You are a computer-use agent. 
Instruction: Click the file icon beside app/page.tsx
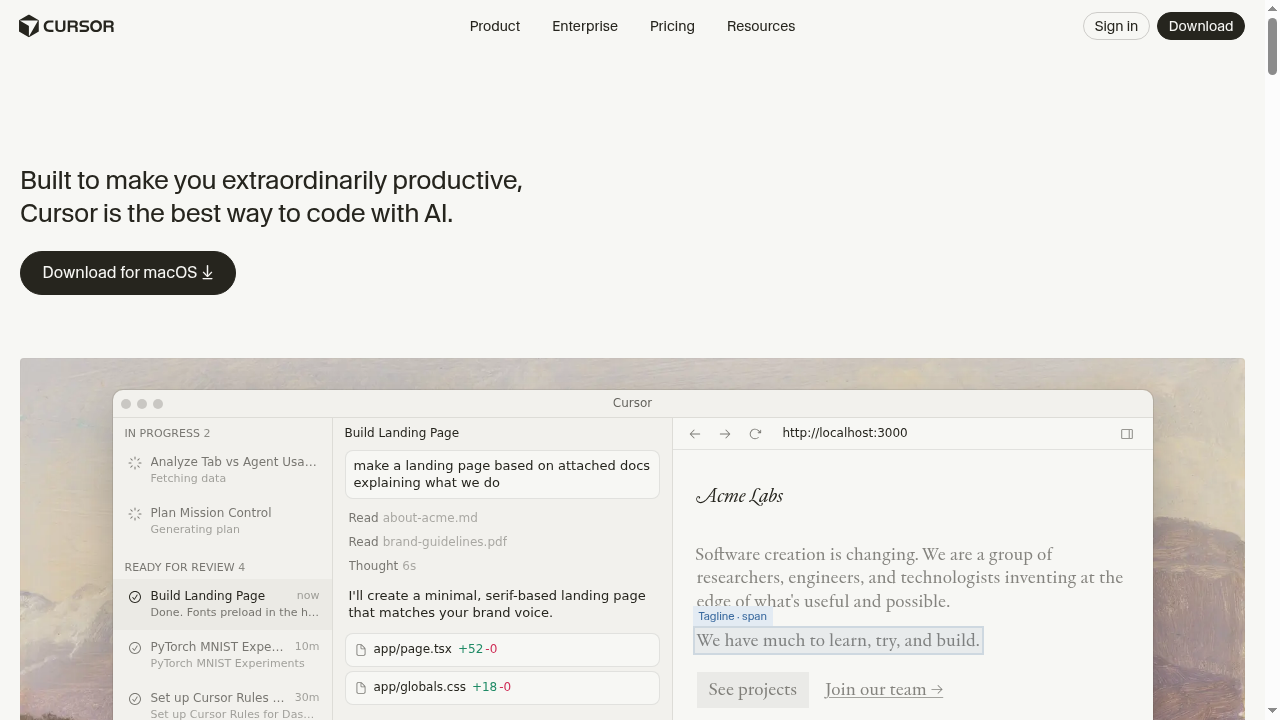[361, 649]
